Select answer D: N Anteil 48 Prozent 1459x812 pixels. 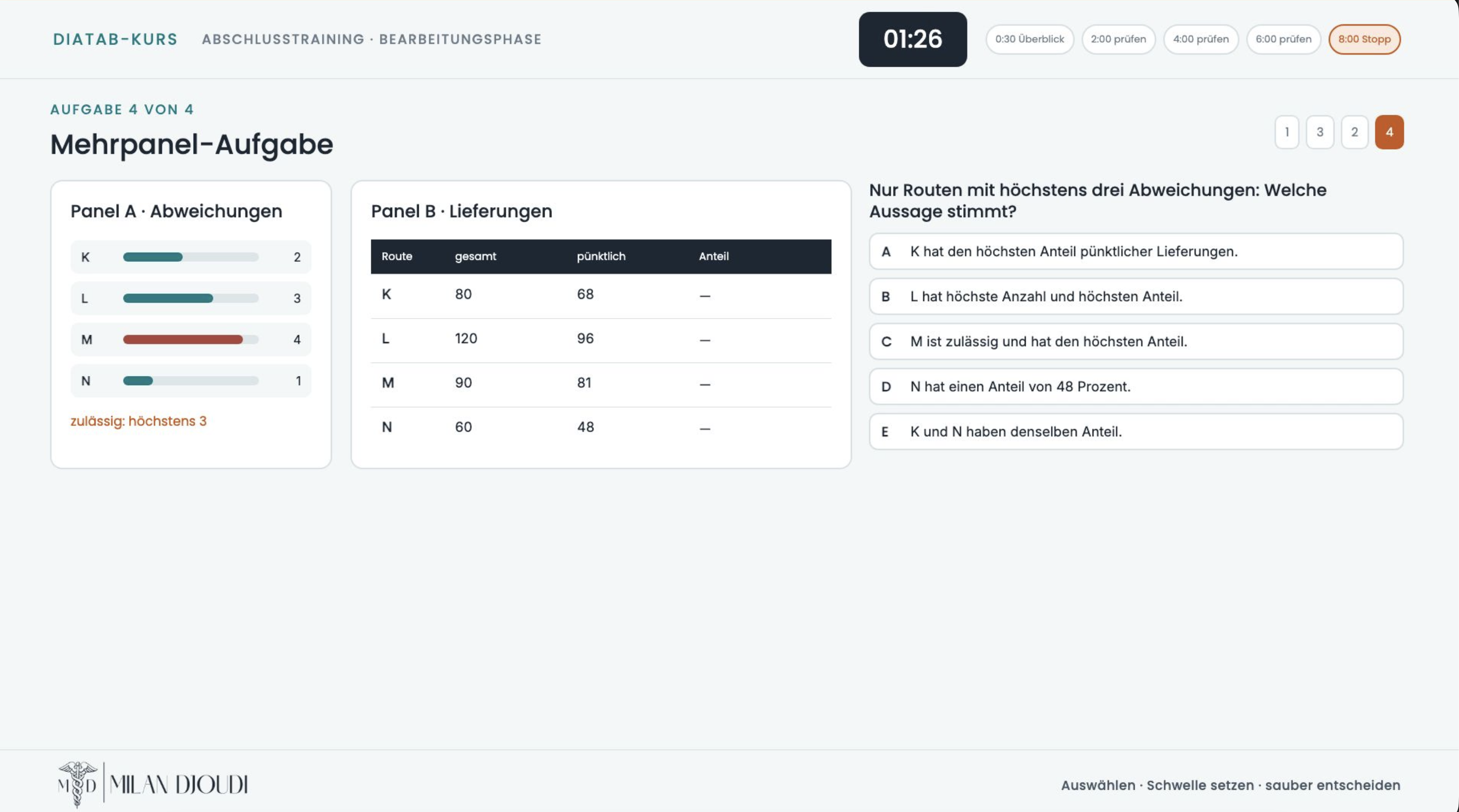coord(1136,386)
